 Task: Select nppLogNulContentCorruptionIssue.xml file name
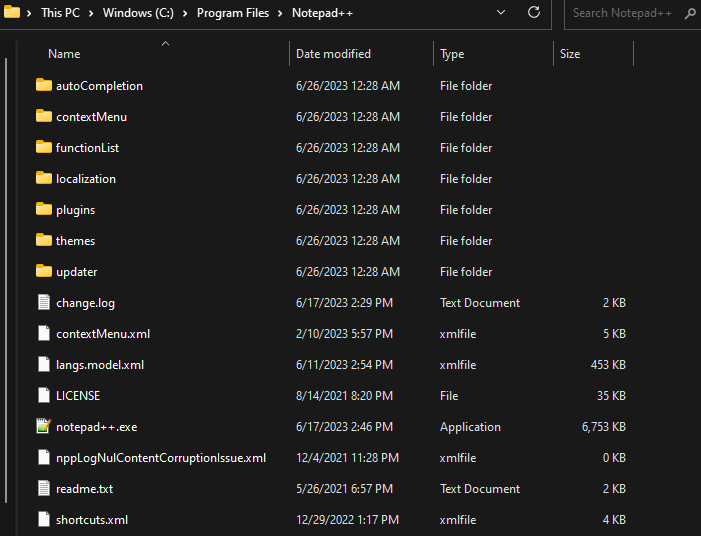coord(161,458)
